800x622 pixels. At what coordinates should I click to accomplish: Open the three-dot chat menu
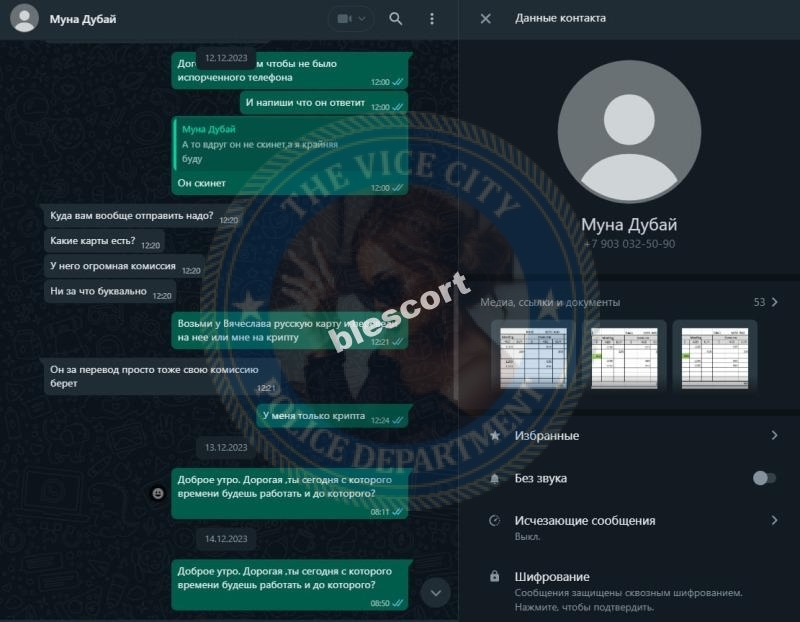coord(432,19)
